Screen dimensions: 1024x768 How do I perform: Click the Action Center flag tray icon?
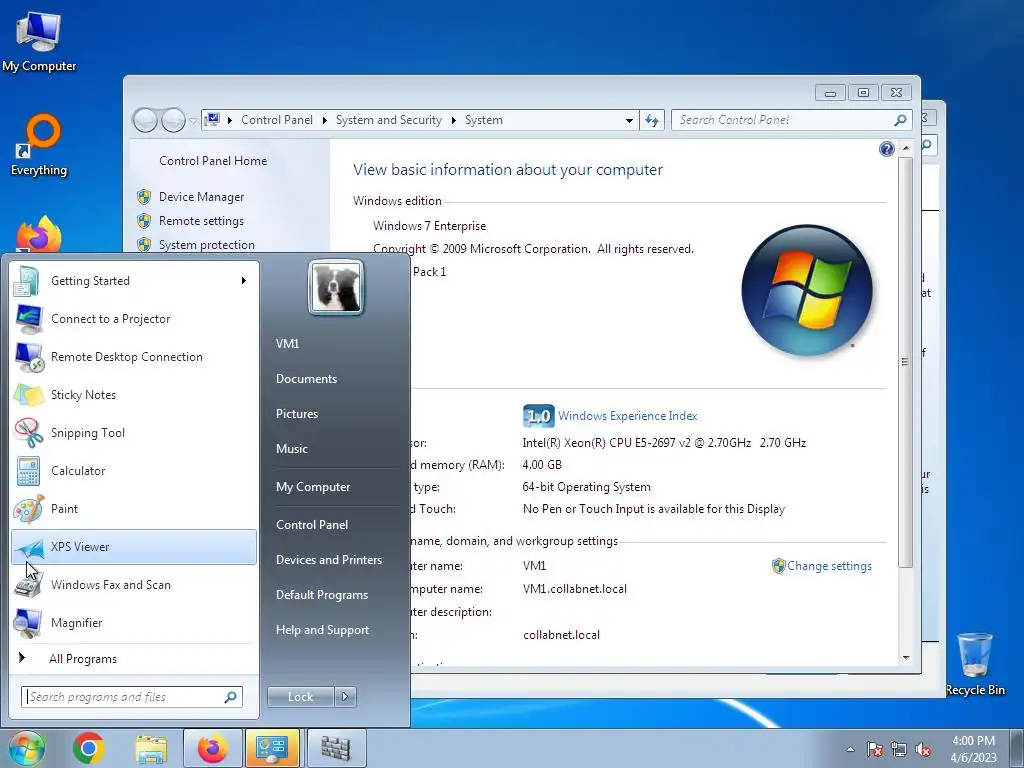pos(874,750)
